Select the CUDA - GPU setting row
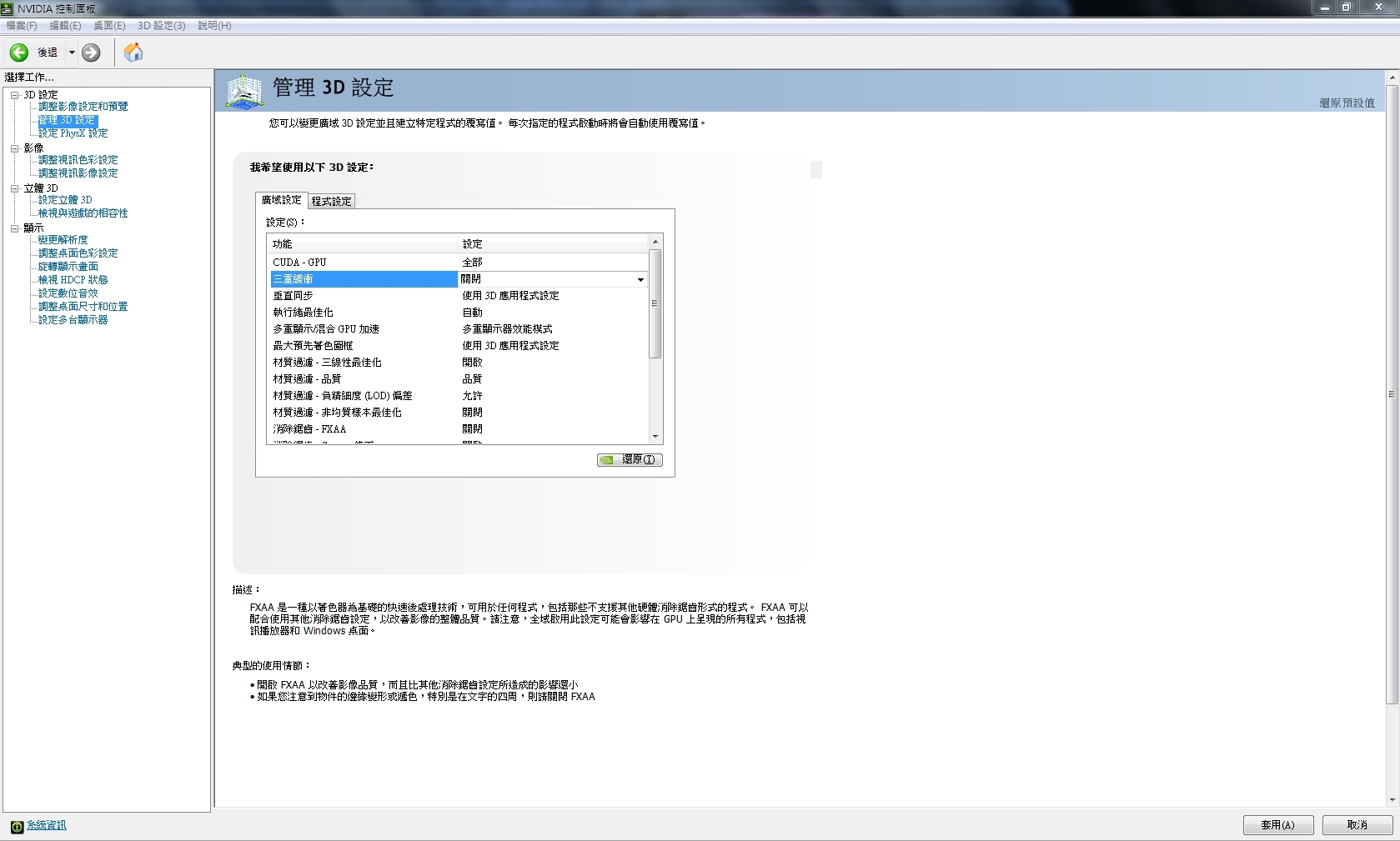1400x841 pixels. point(459,263)
